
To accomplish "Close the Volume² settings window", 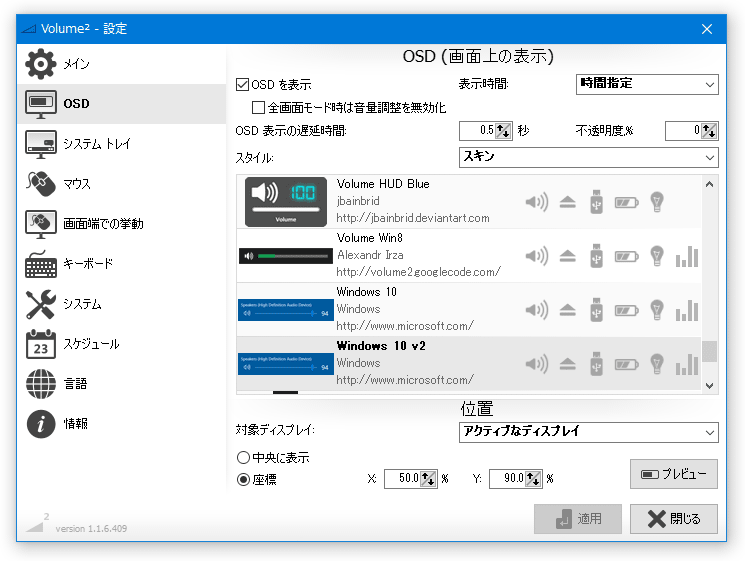I will (707, 29).
